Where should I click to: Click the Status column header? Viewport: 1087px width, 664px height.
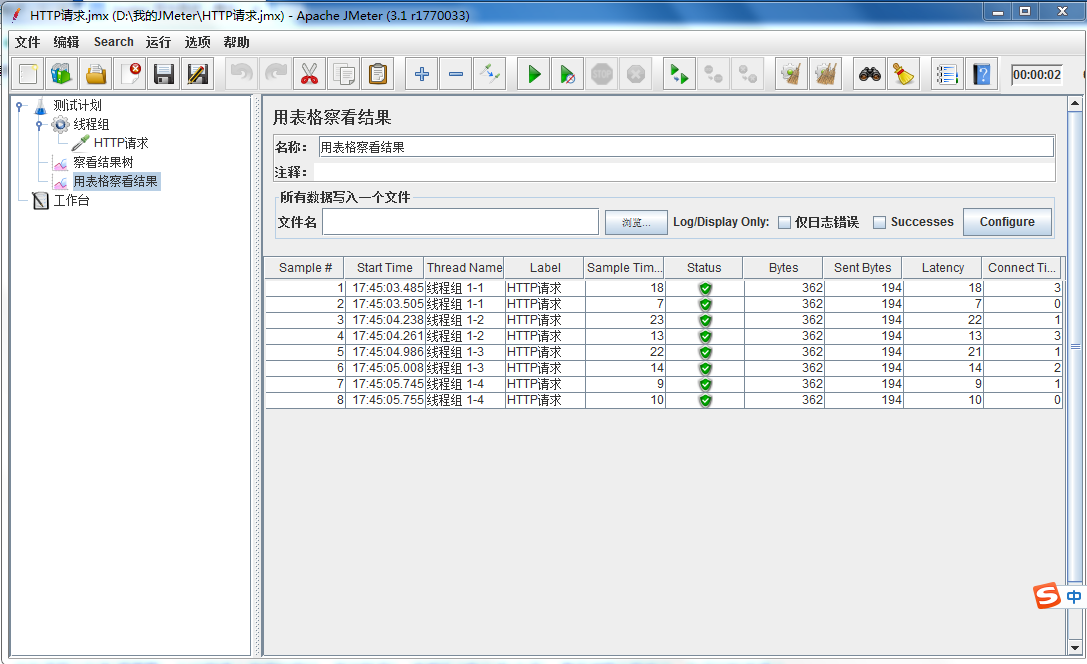(704, 268)
